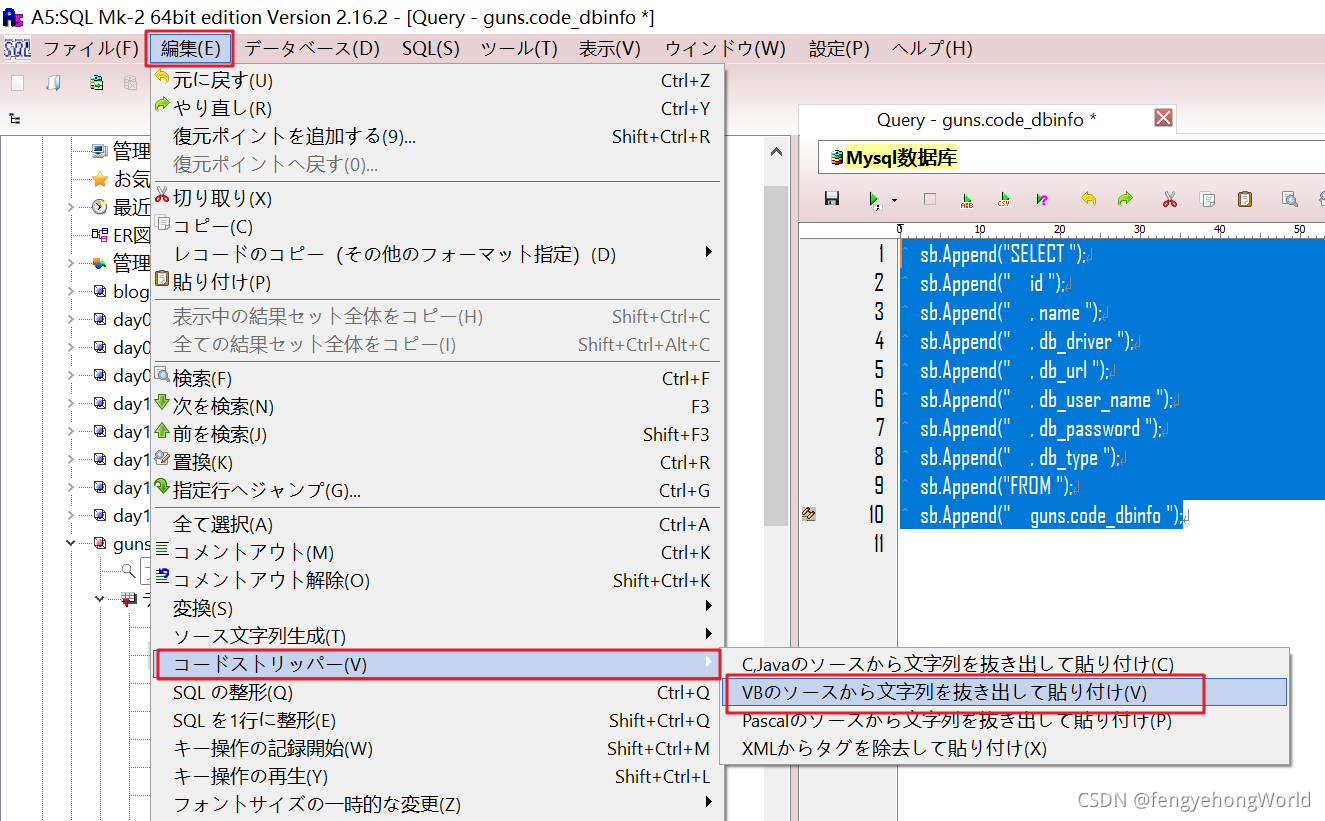Choose 次を検索(N) menu item
This screenshot has height=821, width=1325.
(436, 407)
